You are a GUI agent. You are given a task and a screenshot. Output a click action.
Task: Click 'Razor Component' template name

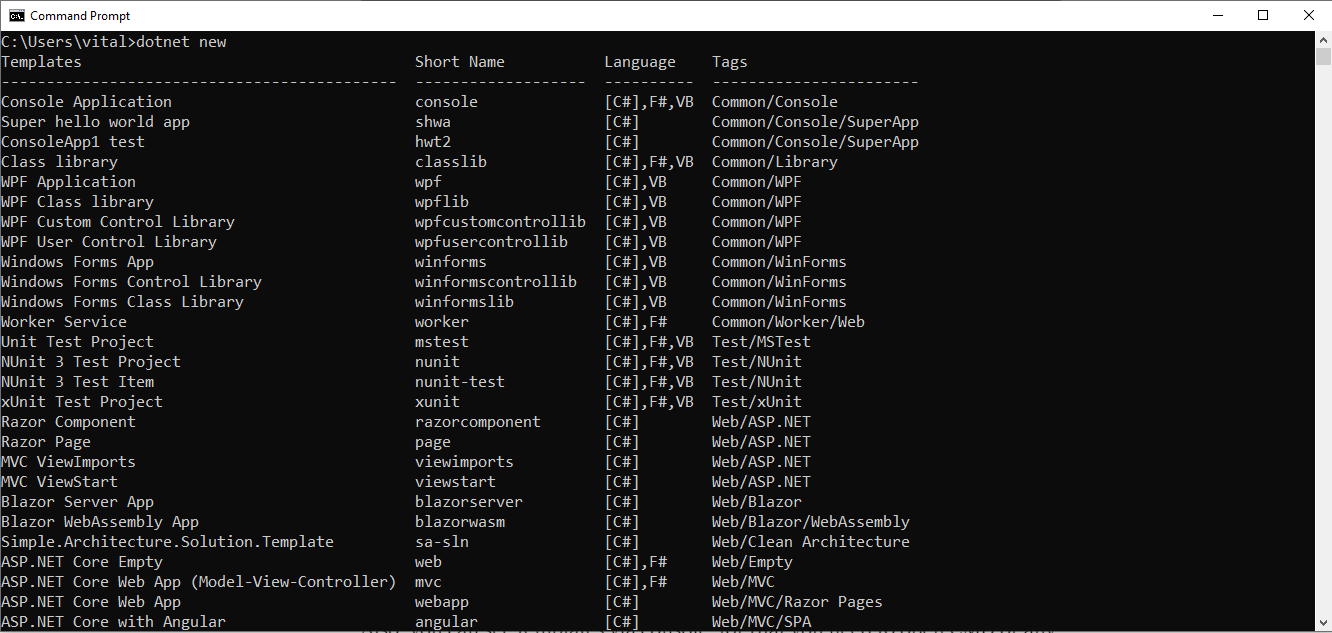click(68, 422)
